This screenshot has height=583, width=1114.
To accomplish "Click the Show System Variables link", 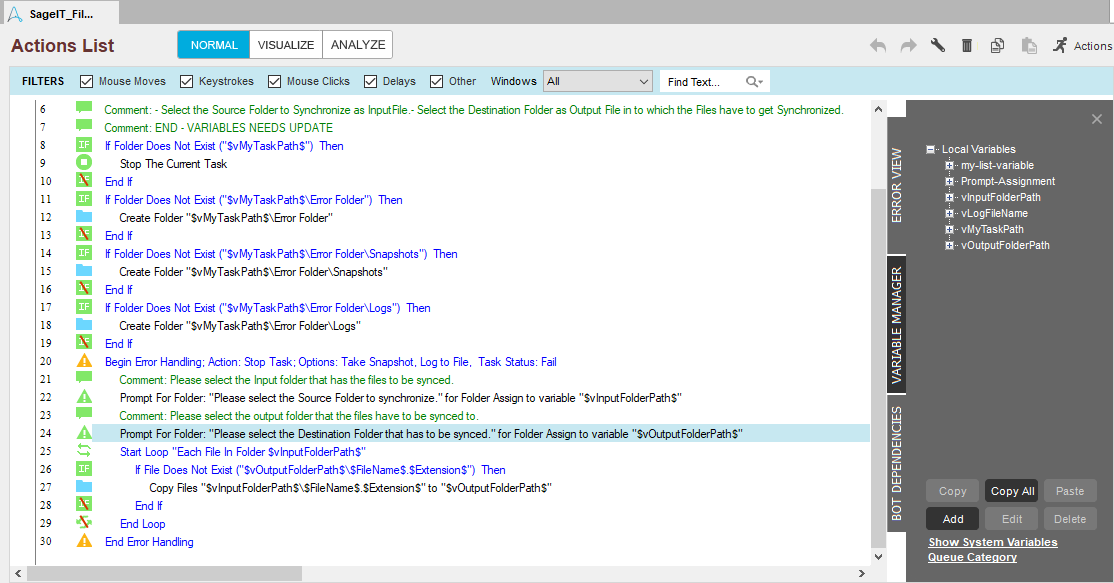I will 992,542.
